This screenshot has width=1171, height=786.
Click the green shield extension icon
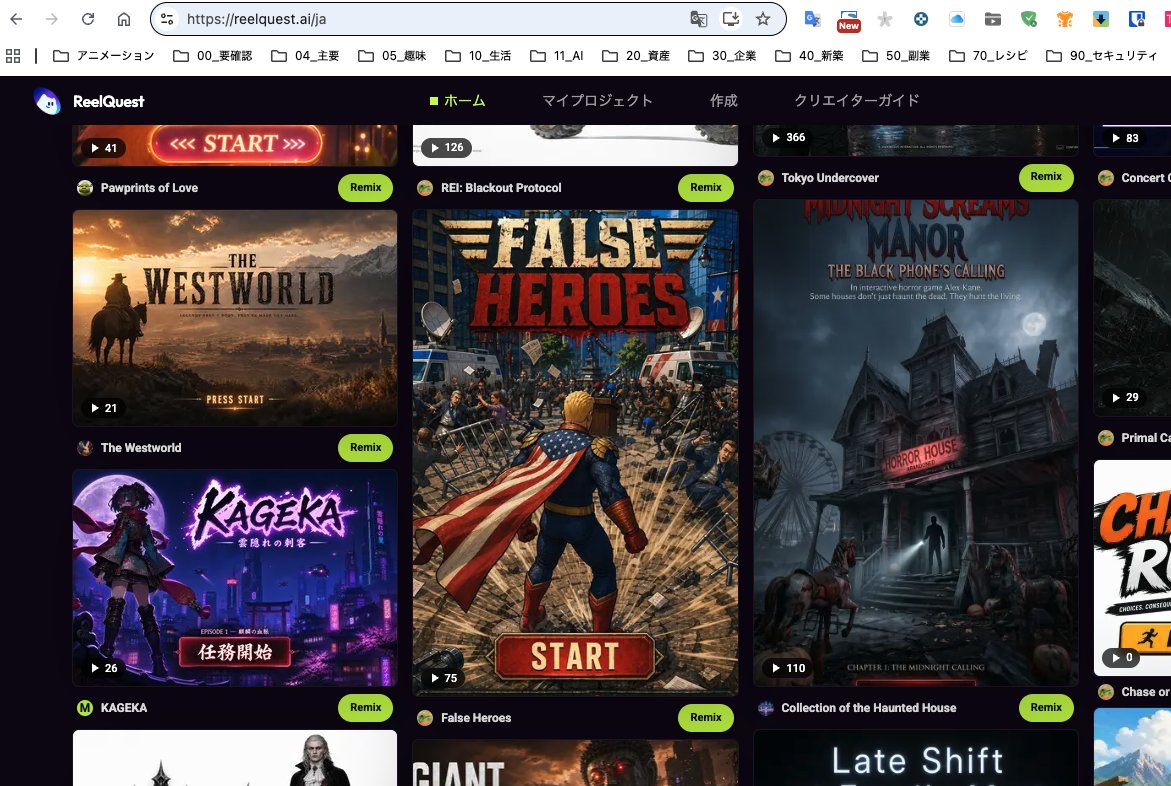[x=1029, y=19]
